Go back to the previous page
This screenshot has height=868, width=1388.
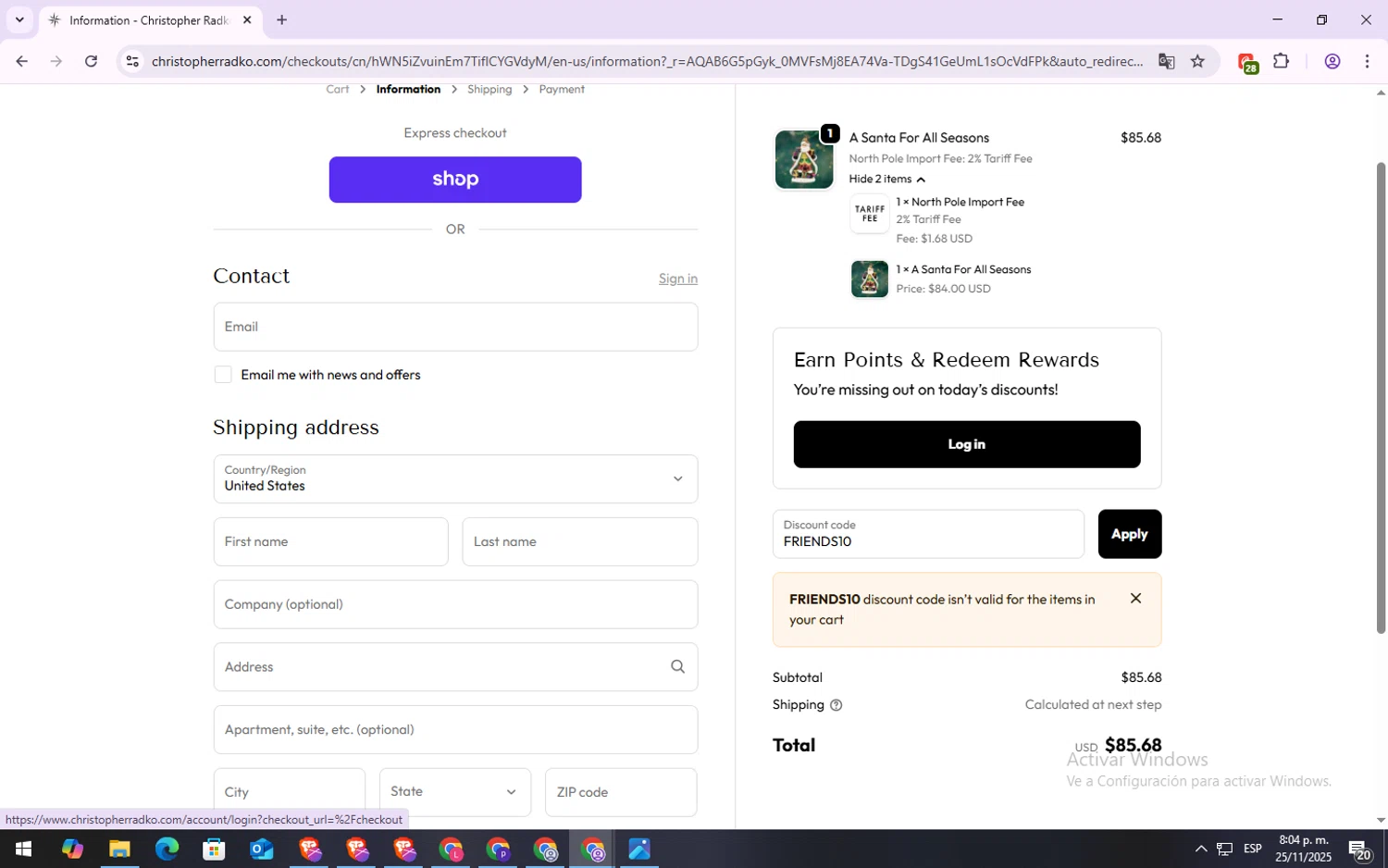(21, 61)
